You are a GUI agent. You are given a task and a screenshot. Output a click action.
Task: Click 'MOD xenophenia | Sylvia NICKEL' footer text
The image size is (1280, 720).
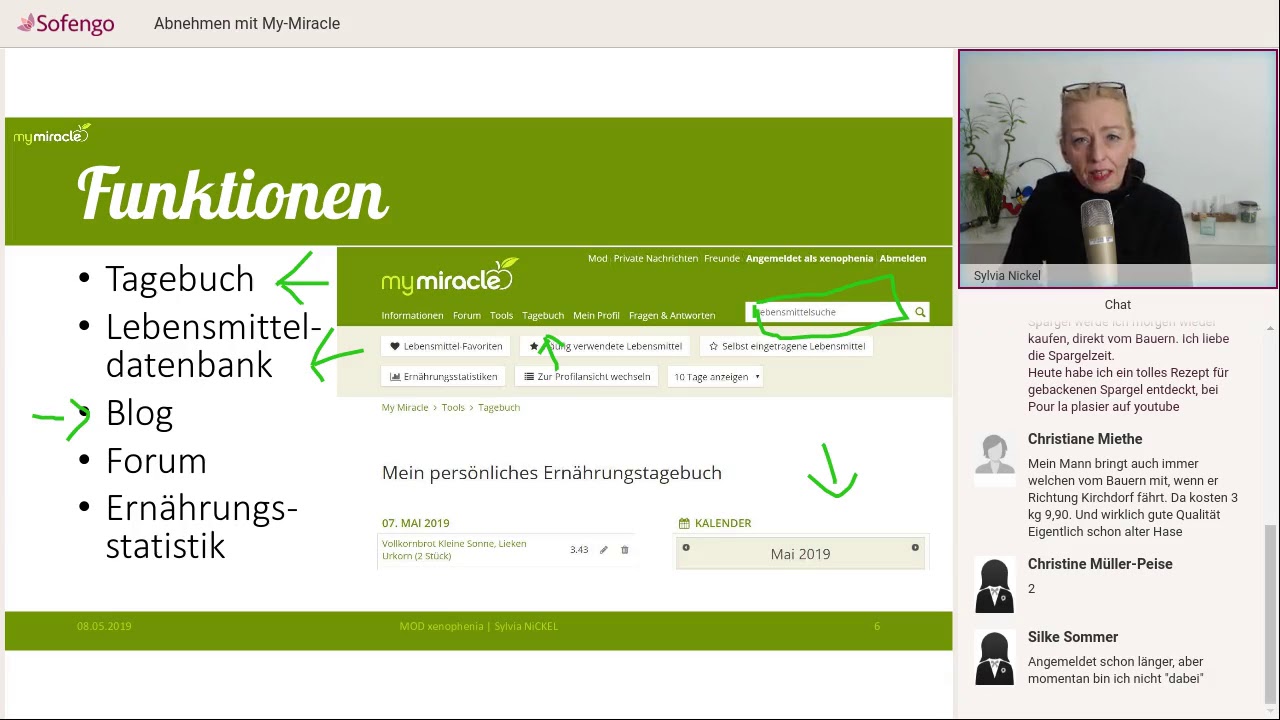pyautogui.click(x=479, y=626)
